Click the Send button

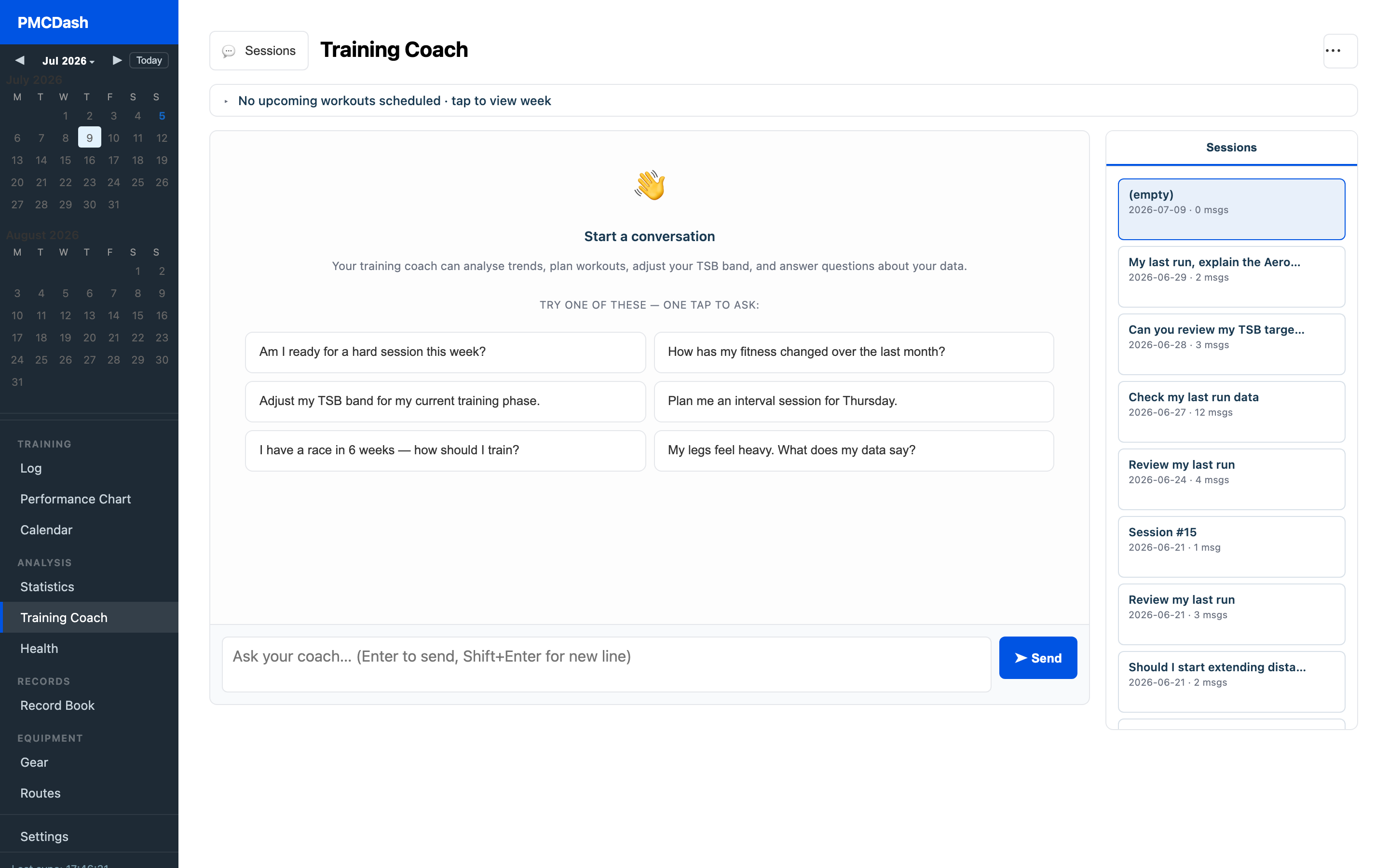[x=1038, y=658]
